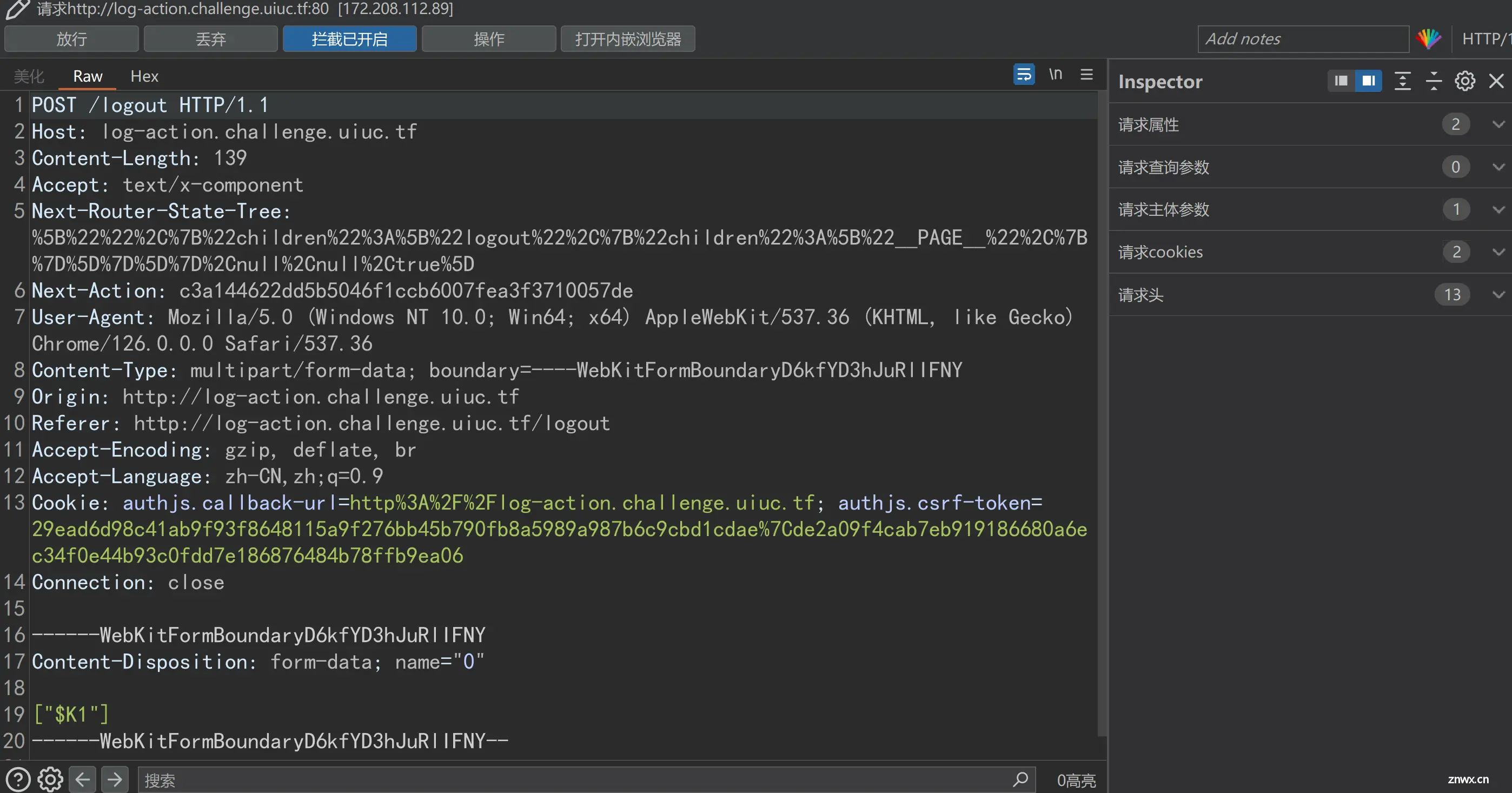1512x793 pixels.
Task: Click the Next-Action header value
Action: [406, 290]
